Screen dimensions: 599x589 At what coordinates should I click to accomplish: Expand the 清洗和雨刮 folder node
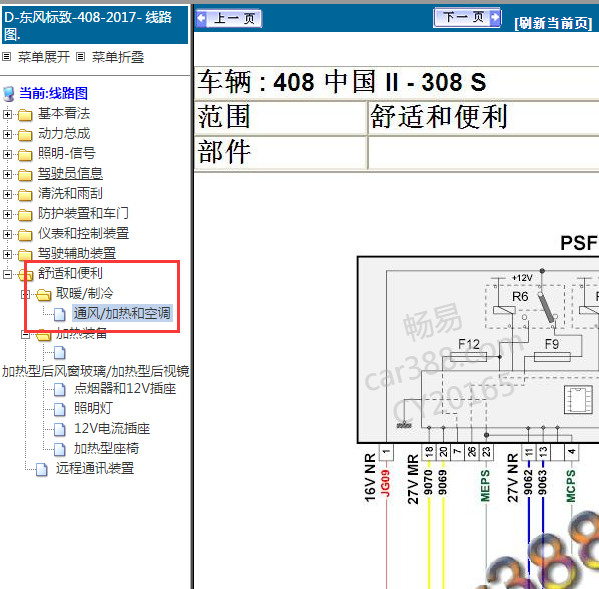(7, 194)
